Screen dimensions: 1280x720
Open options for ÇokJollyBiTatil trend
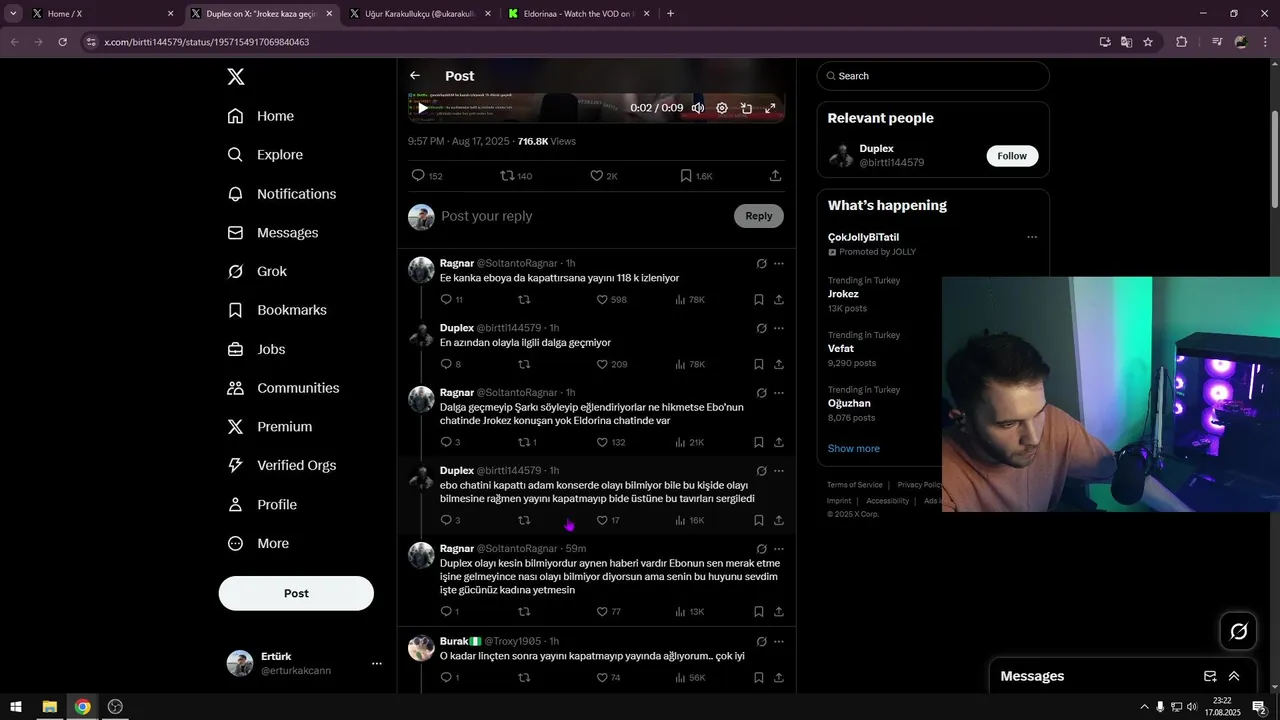1032,237
